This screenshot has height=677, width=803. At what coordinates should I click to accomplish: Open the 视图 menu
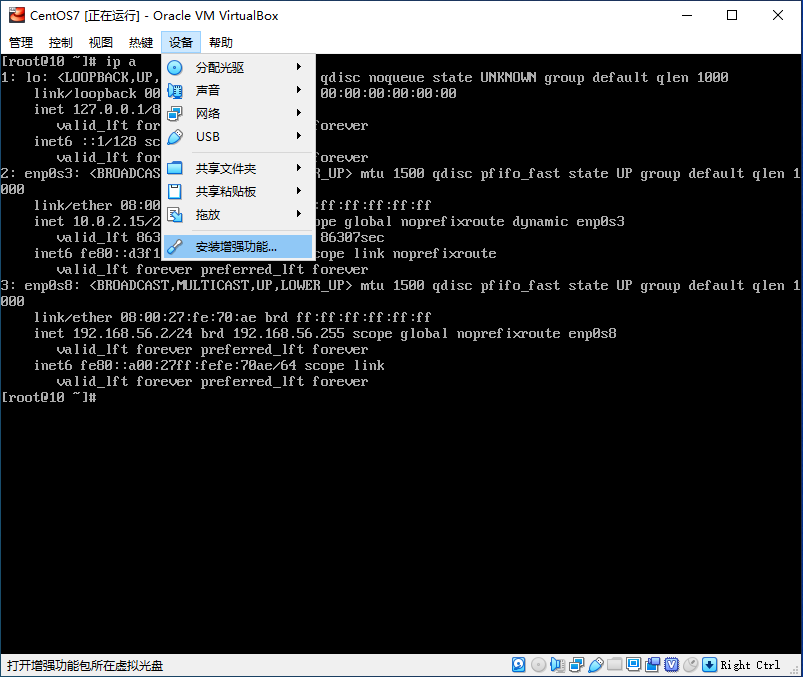click(100, 43)
